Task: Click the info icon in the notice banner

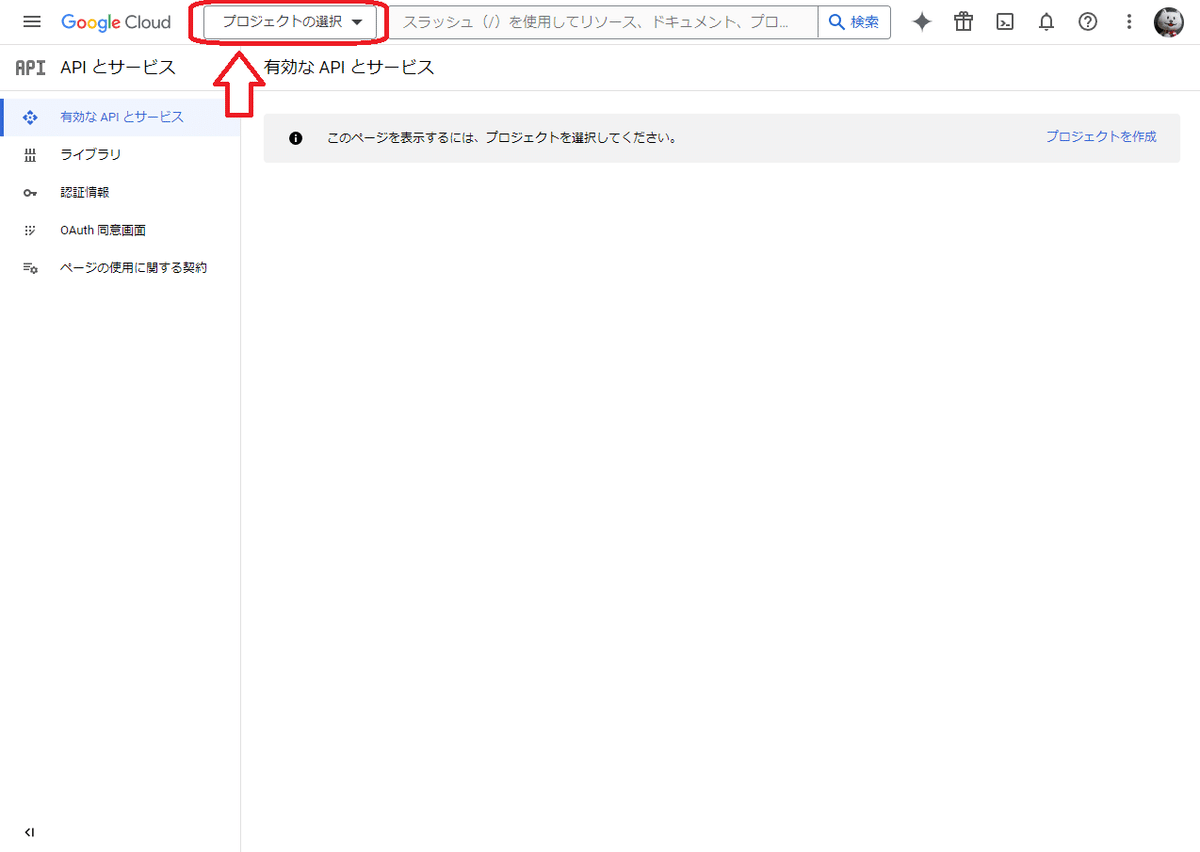Action: coord(295,138)
